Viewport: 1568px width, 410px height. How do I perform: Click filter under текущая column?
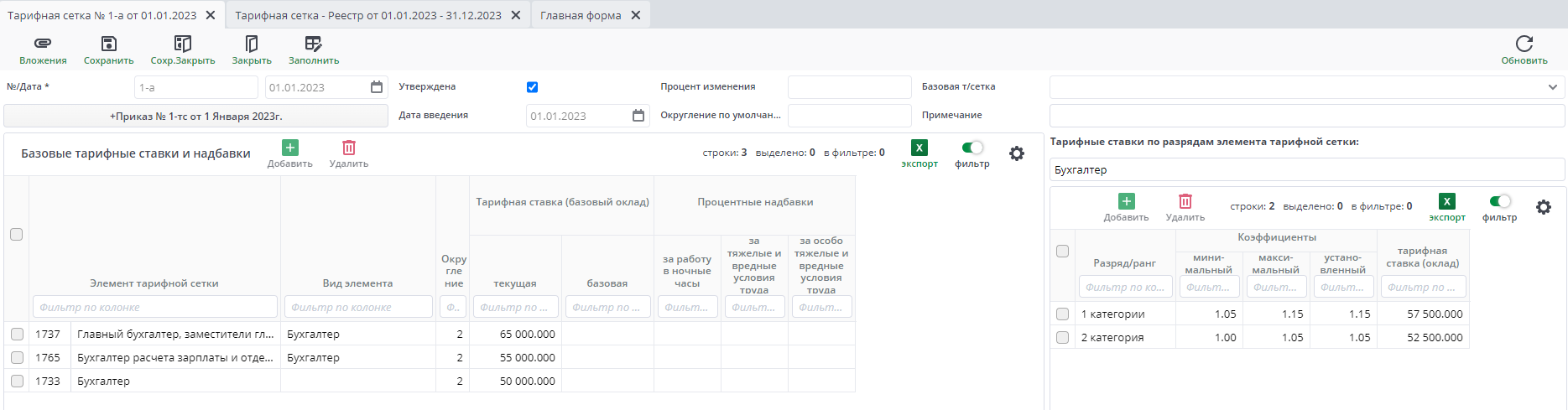[x=515, y=307]
